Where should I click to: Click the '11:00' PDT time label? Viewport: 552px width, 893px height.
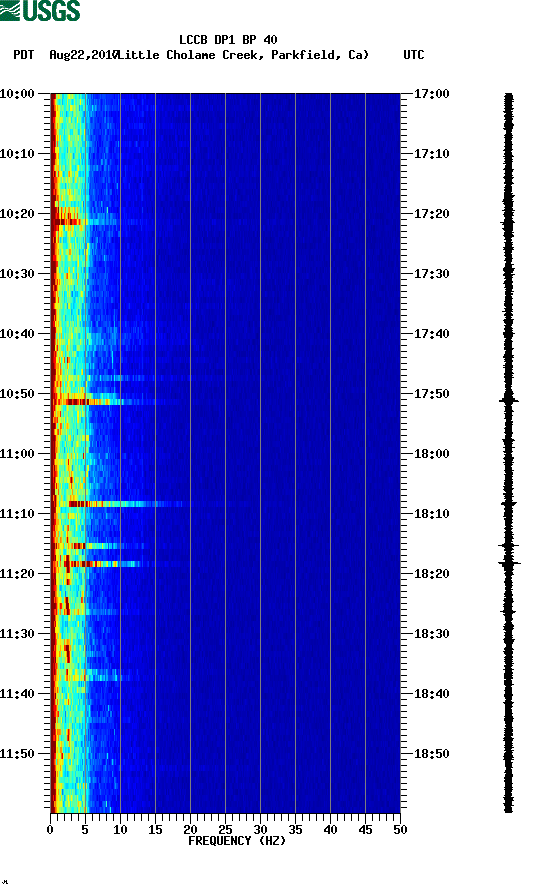(x=17, y=454)
